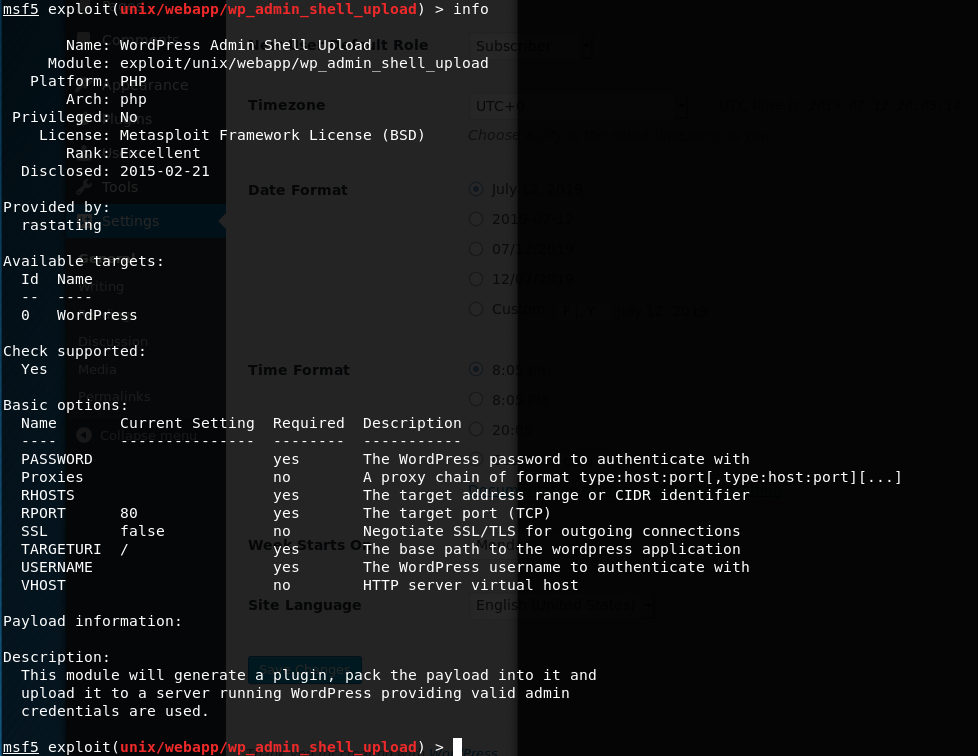The image size is (978, 756).
Task: Click the USERNAME option name
Action: [x=57, y=568]
